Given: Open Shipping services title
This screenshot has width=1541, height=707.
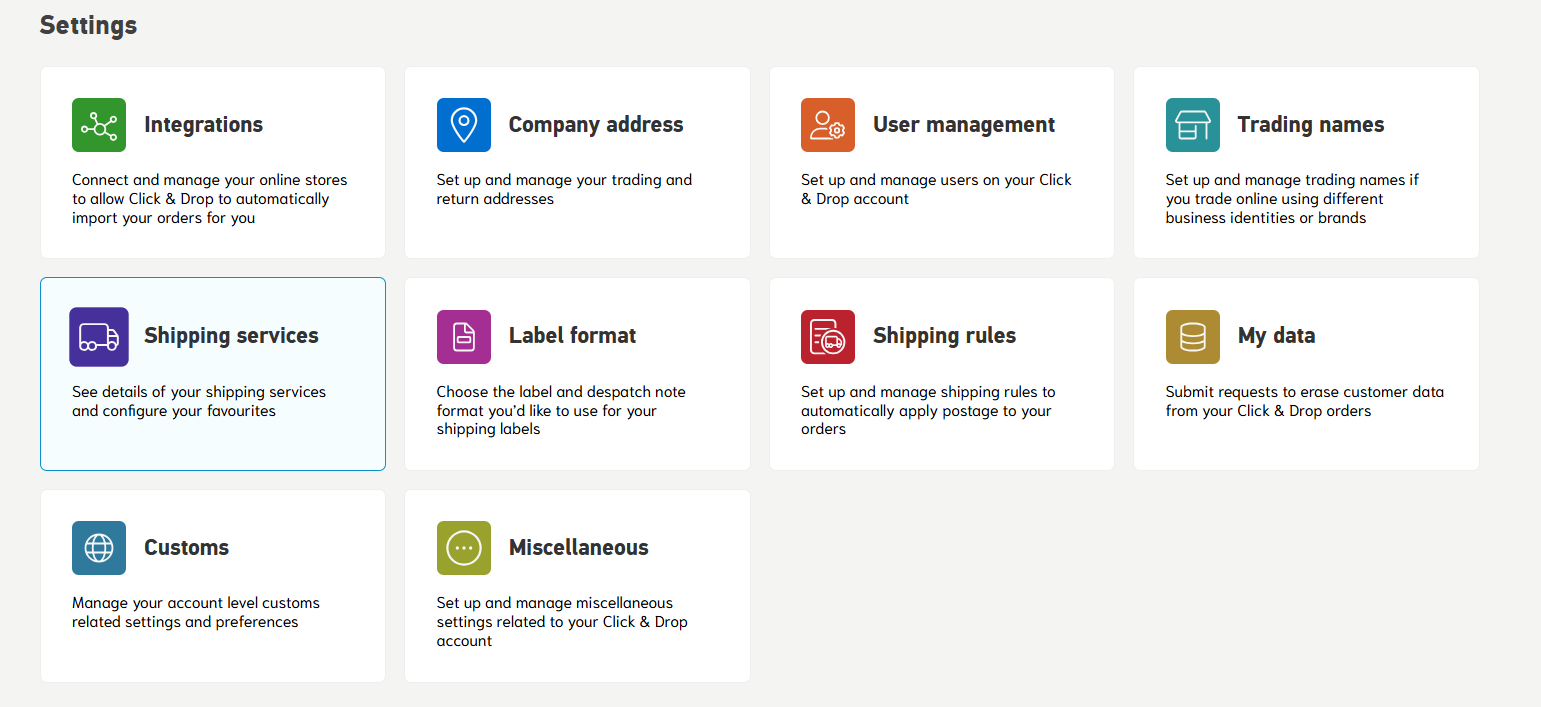Looking at the screenshot, I should click(231, 336).
